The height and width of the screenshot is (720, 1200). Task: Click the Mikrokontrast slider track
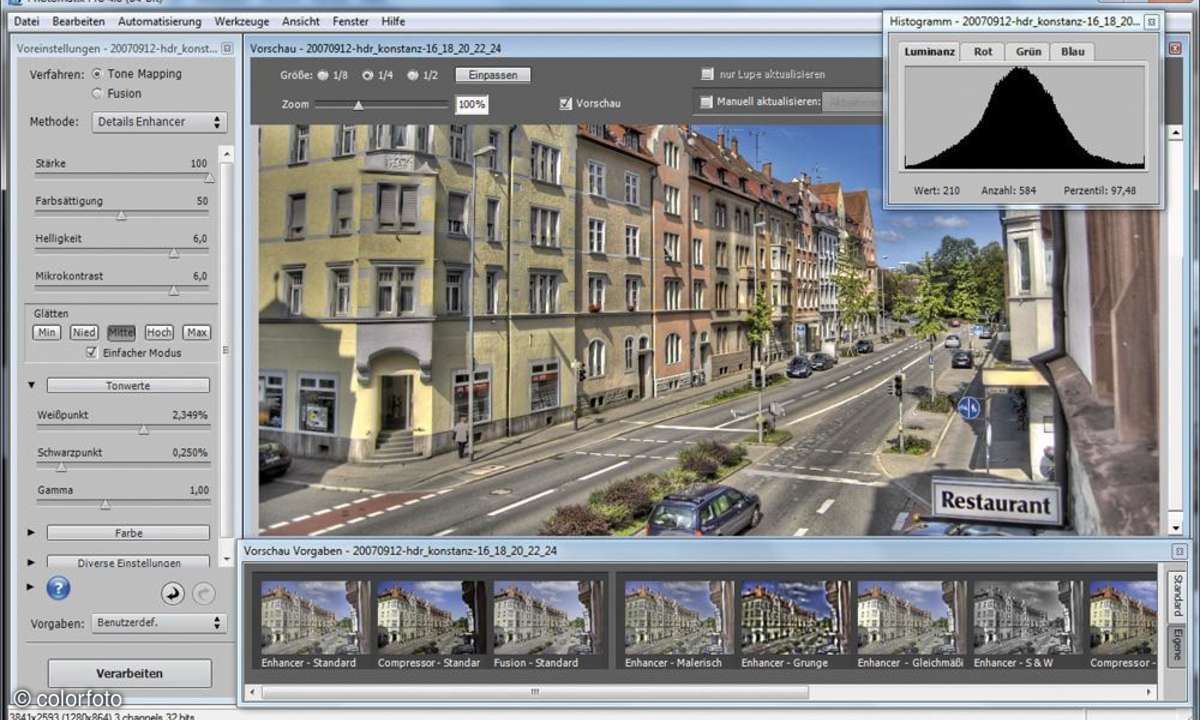pos(123,290)
